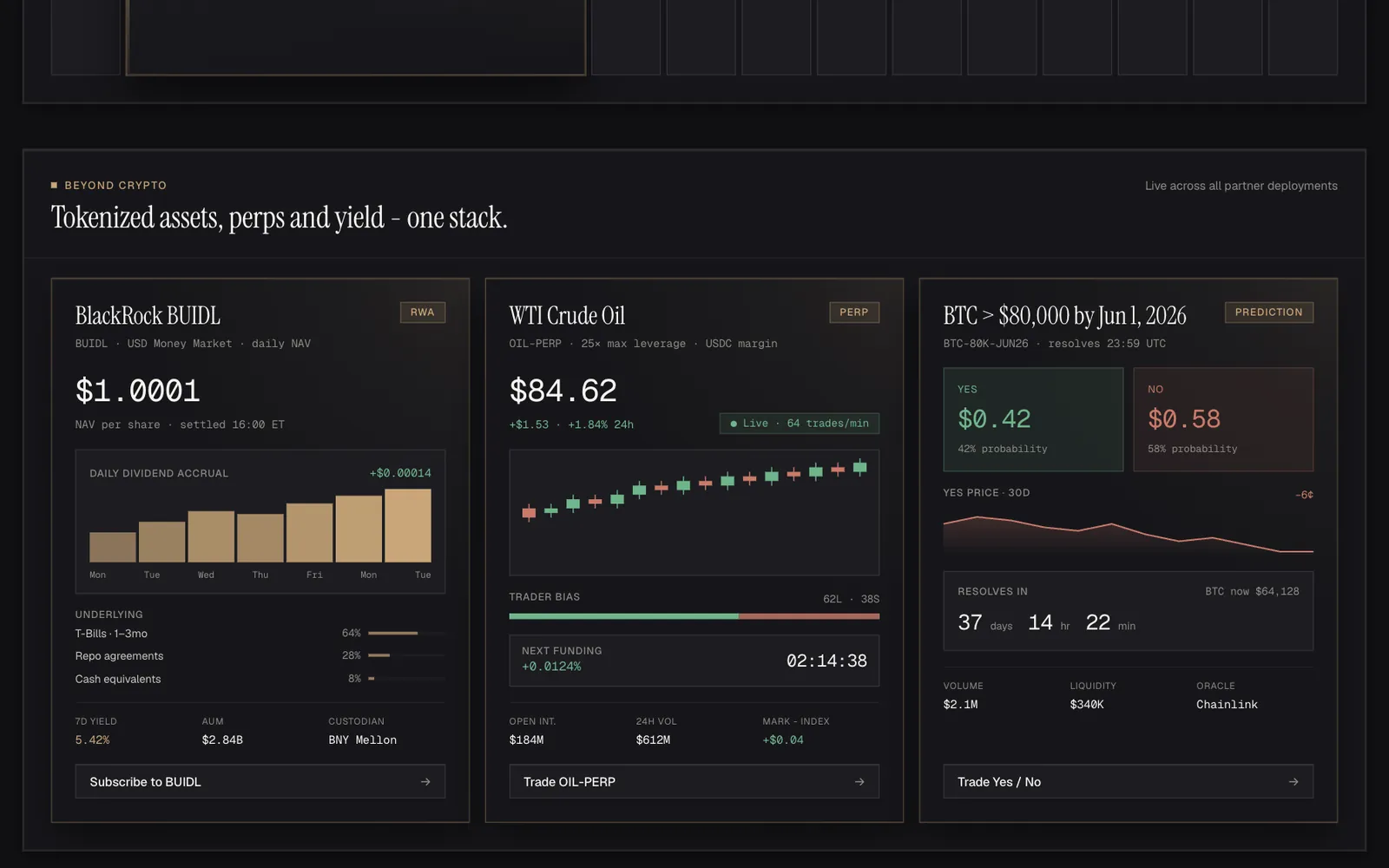Image resolution: width=1389 pixels, height=868 pixels.
Task: Click the BEYOND CRYPTO section label
Action: click(115, 186)
